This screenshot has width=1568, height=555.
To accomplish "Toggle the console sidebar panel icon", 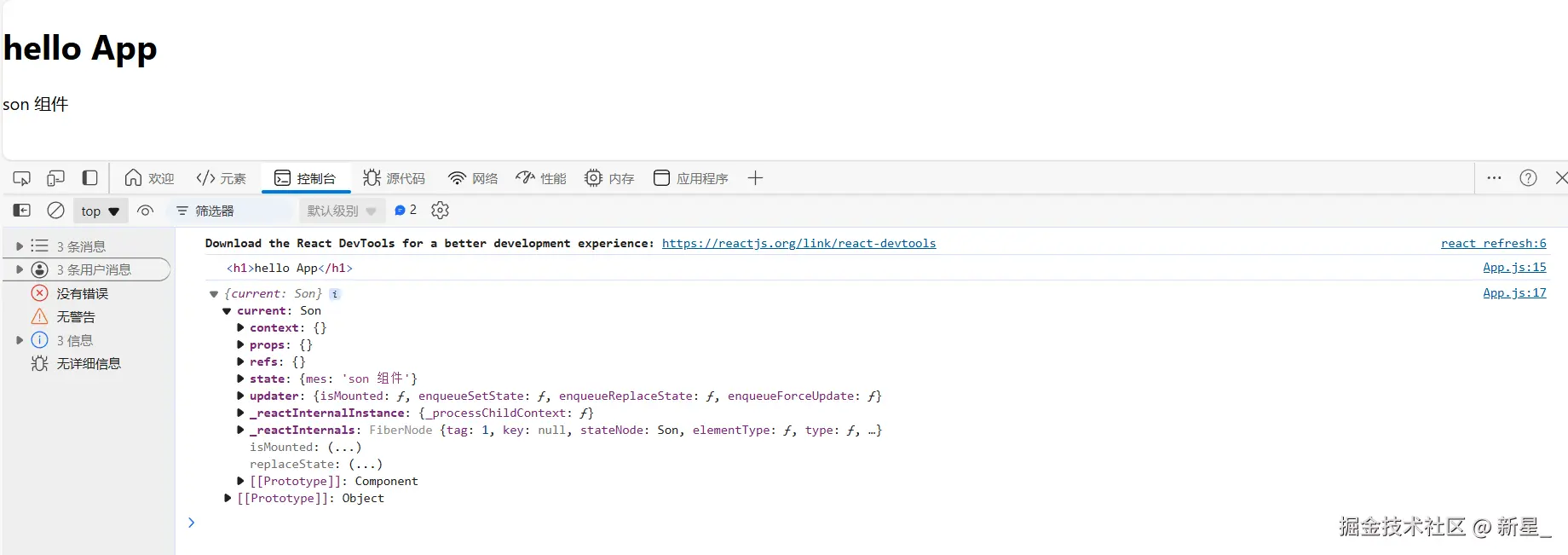I will (x=22, y=211).
